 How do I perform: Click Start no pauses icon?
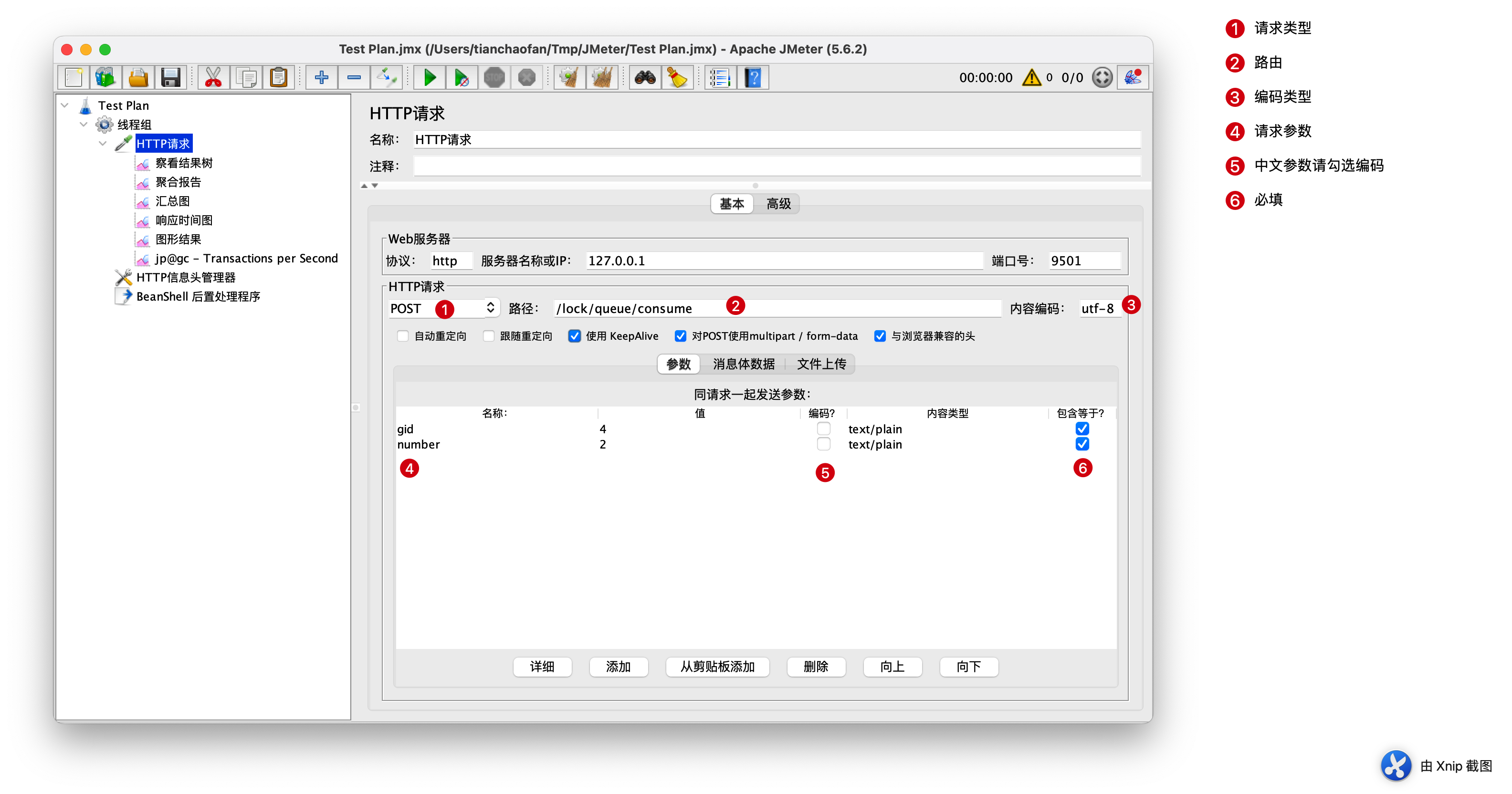pyautogui.click(x=462, y=77)
